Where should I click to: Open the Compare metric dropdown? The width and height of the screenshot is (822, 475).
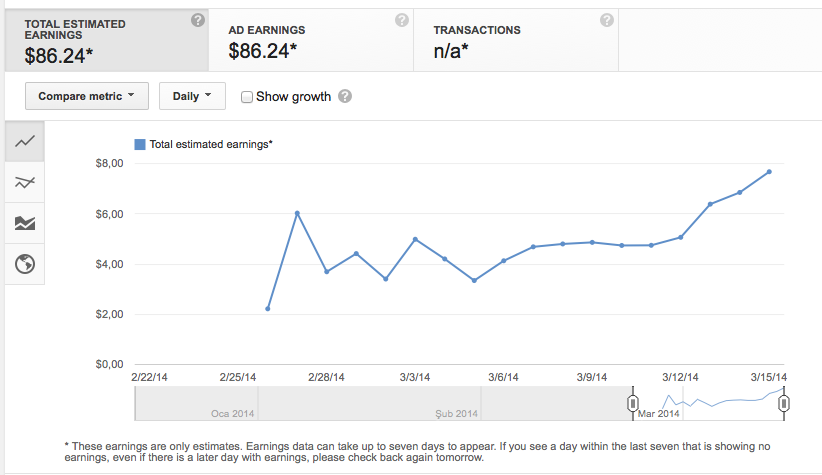[x=87, y=96]
